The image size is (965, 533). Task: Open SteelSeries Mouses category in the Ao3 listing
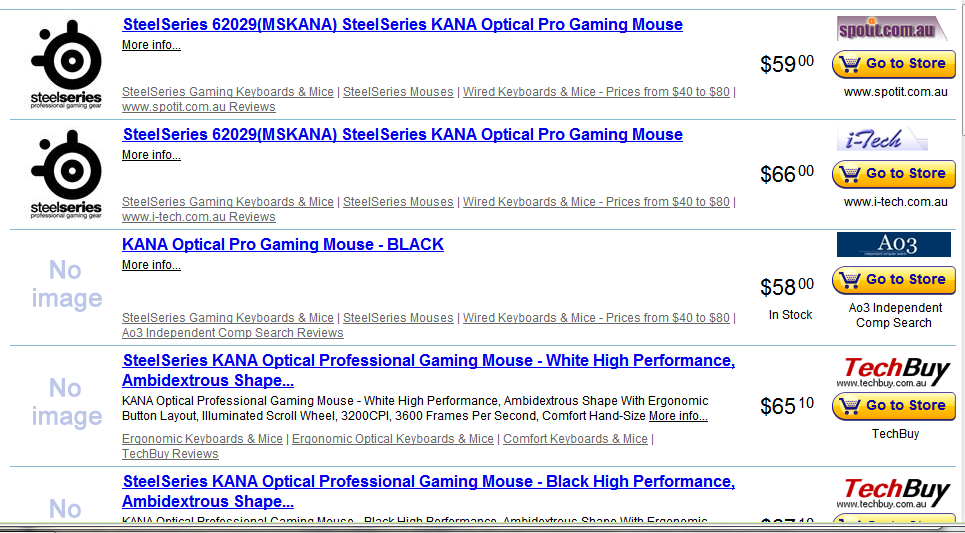coord(398,318)
